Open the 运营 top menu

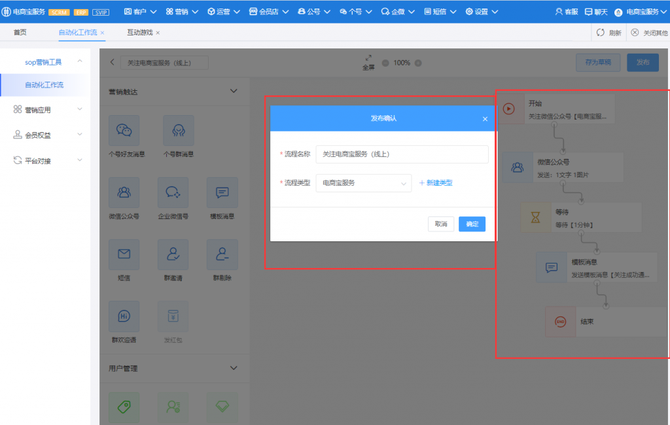pos(223,12)
